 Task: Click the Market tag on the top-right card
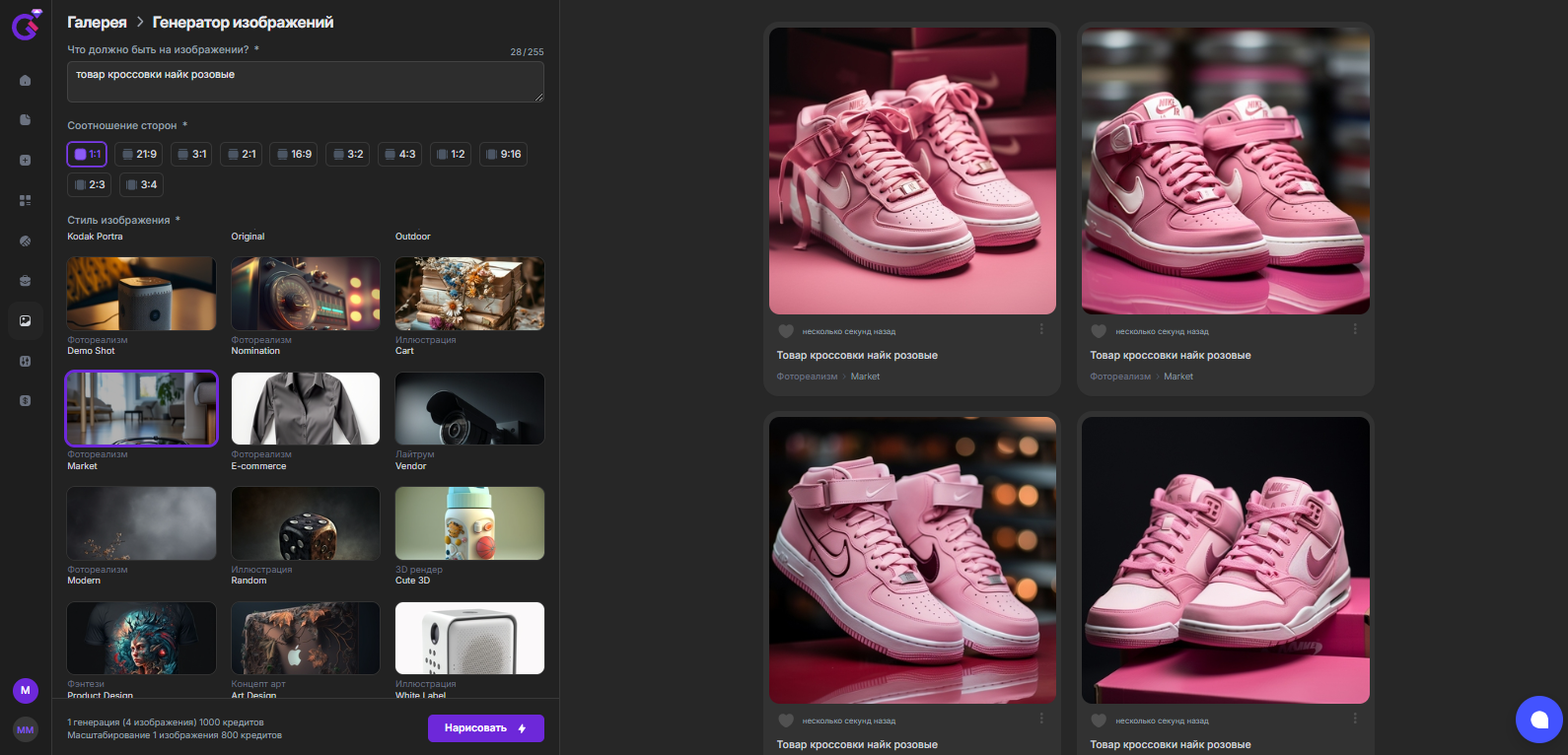[1178, 377]
